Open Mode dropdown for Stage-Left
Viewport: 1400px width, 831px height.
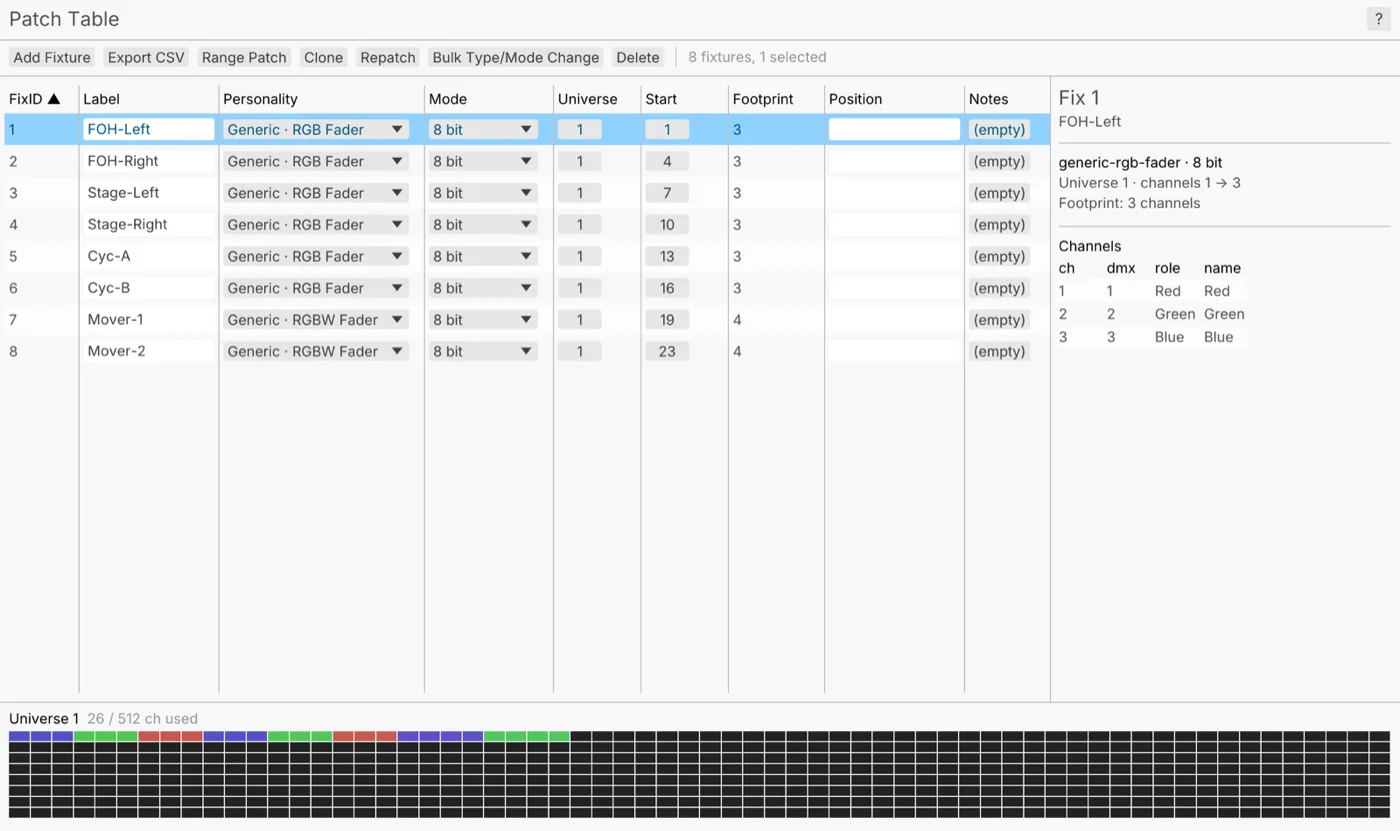click(x=483, y=193)
